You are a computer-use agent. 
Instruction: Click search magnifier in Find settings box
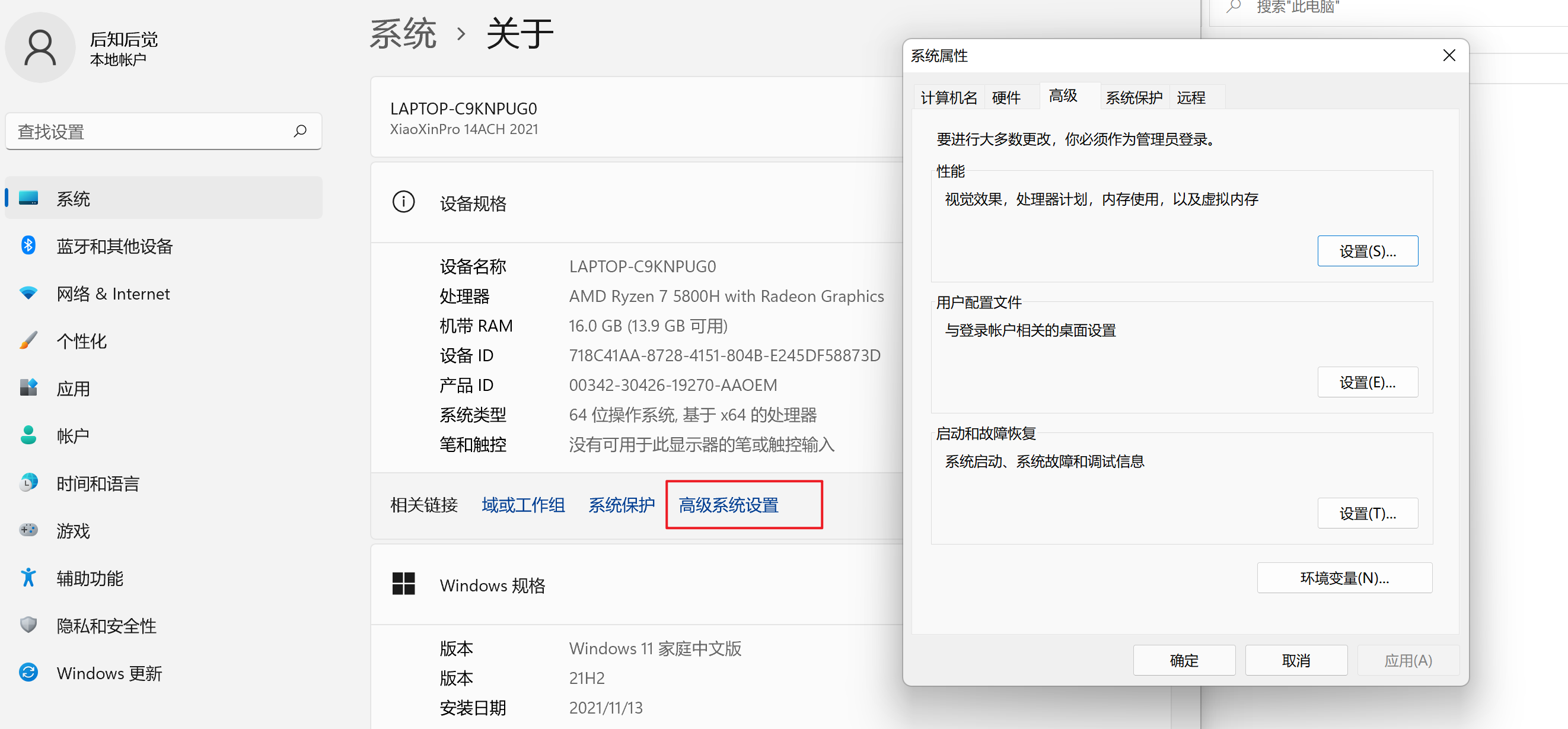[x=300, y=131]
